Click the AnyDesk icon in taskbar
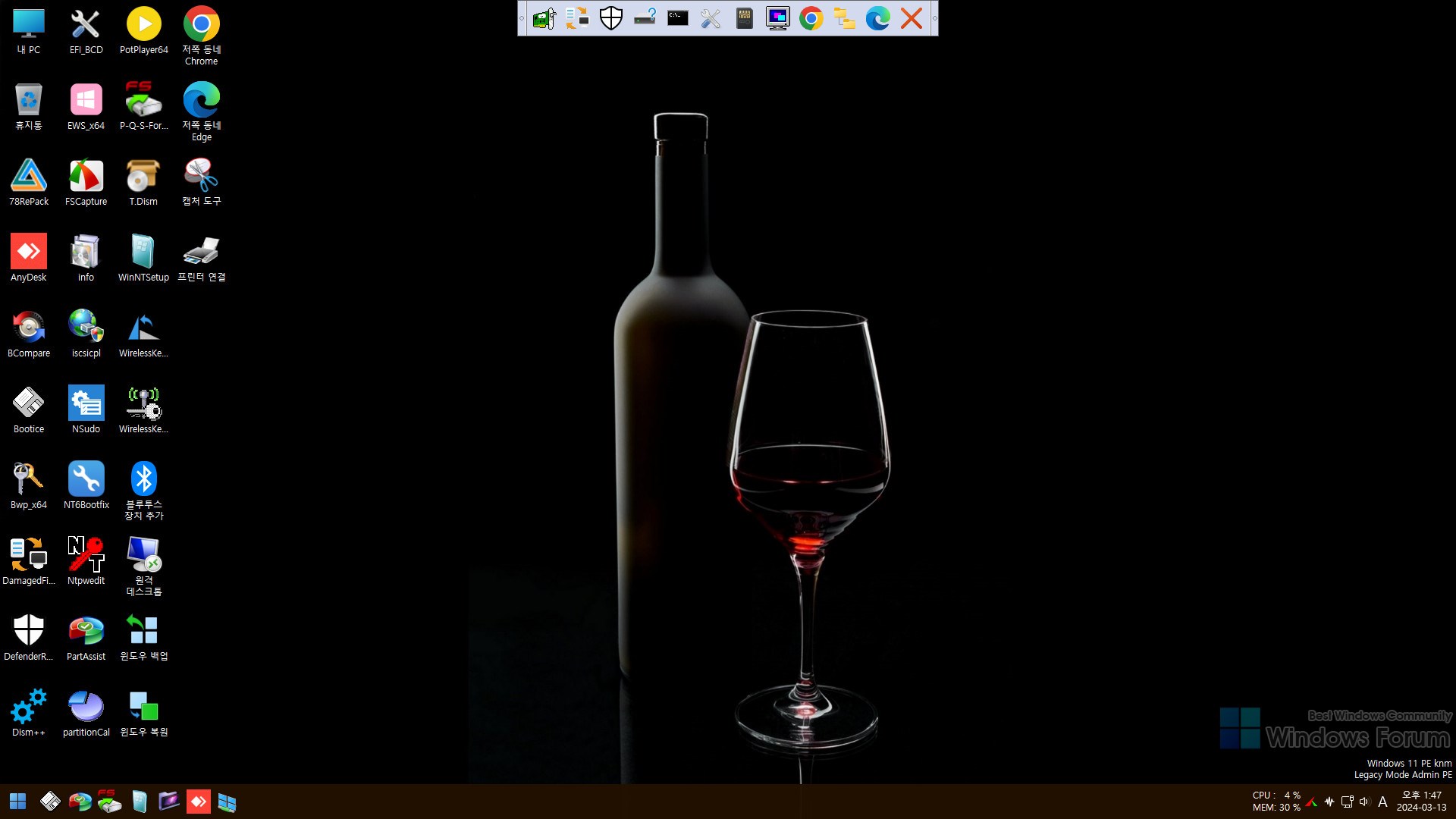The height and width of the screenshot is (819, 1456). (x=198, y=802)
